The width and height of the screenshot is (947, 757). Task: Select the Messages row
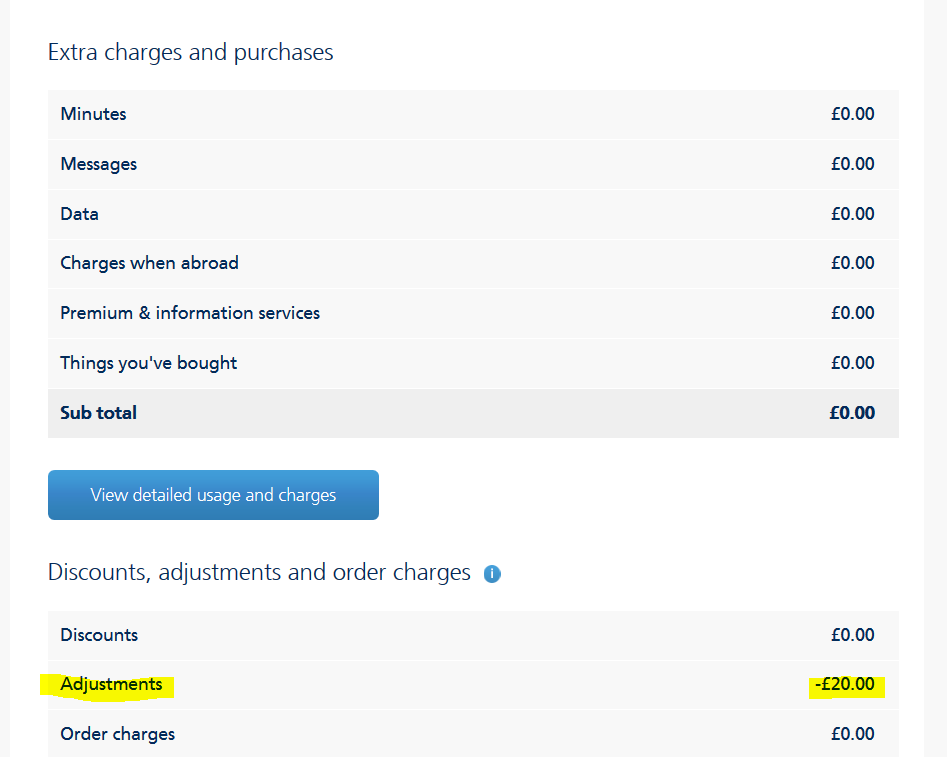(x=98, y=163)
